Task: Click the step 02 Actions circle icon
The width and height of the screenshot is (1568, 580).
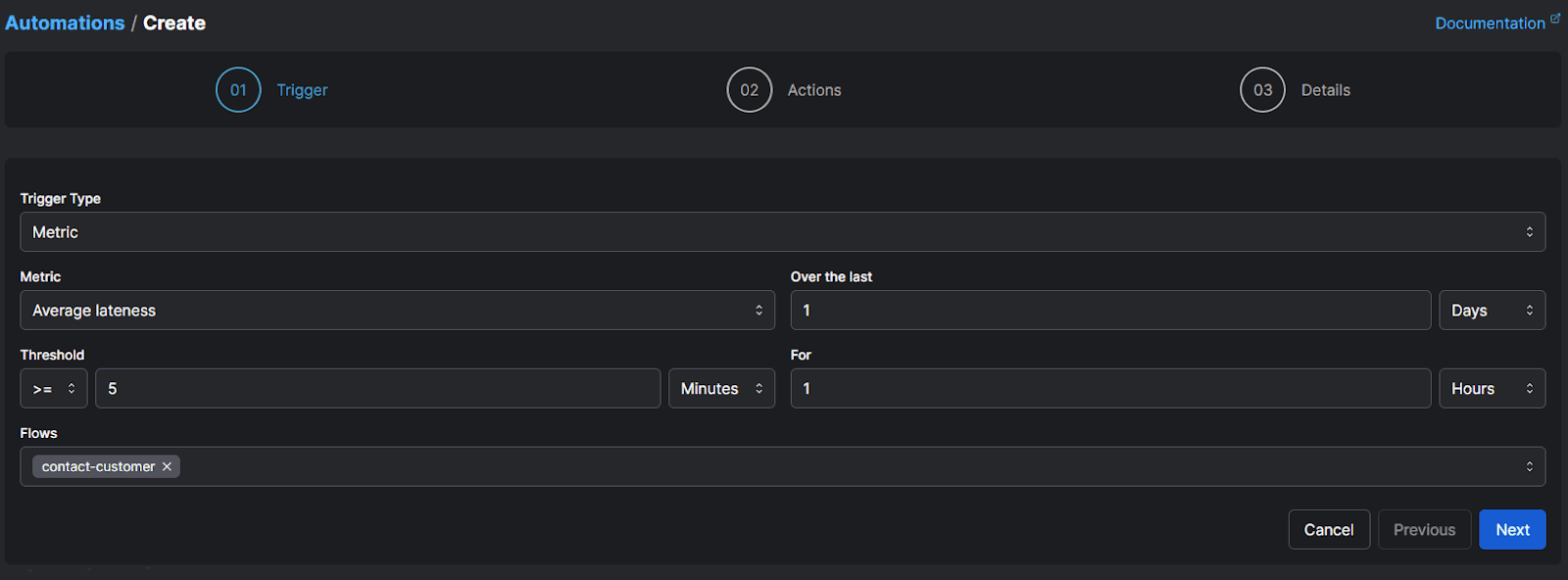Action: coord(750,90)
